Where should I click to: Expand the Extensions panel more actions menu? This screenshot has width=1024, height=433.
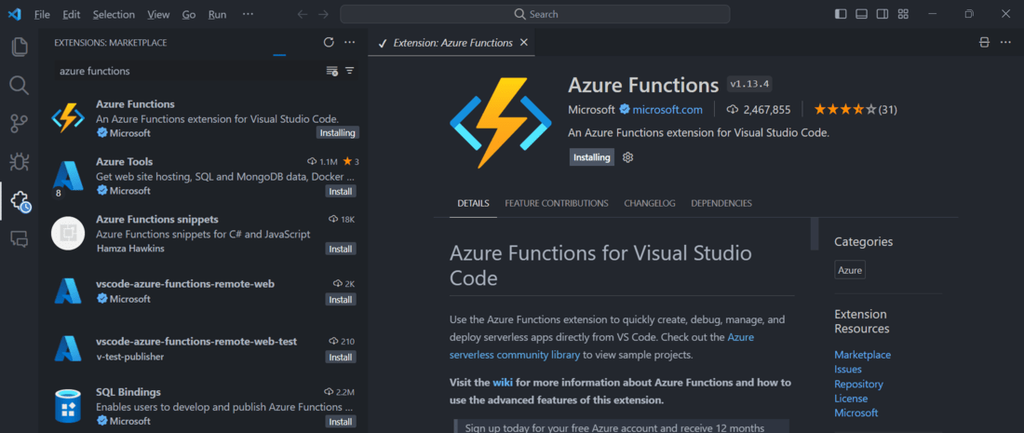[x=349, y=42]
